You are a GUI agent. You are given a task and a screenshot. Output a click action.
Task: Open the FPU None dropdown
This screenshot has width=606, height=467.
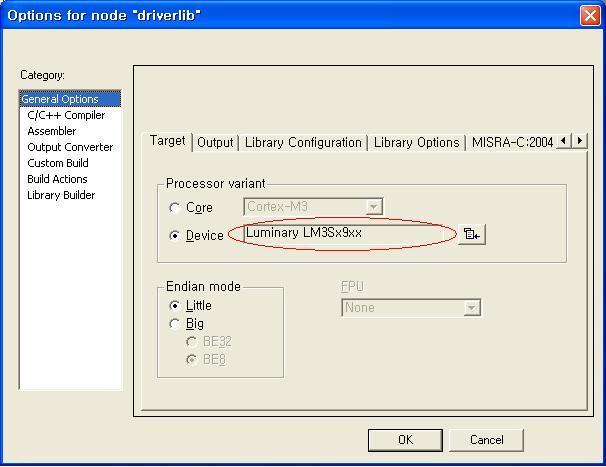pos(412,308)
